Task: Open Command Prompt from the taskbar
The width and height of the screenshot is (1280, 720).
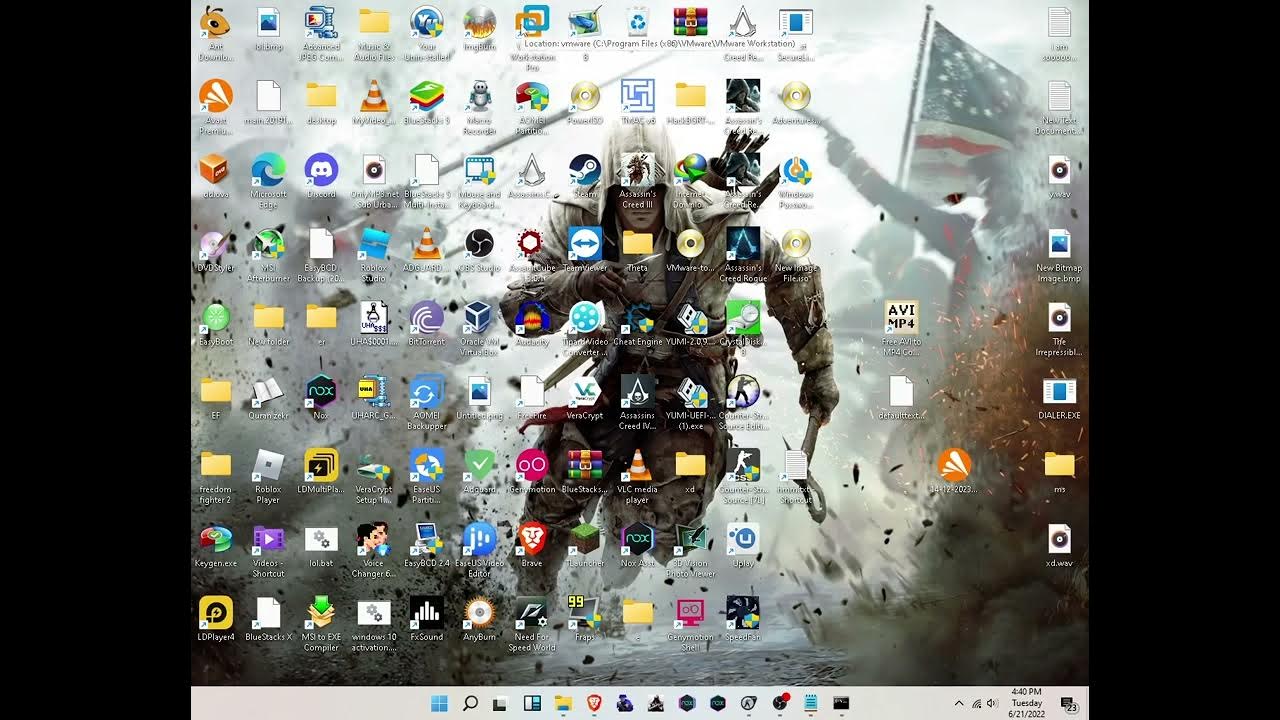Action: [841, 703]
